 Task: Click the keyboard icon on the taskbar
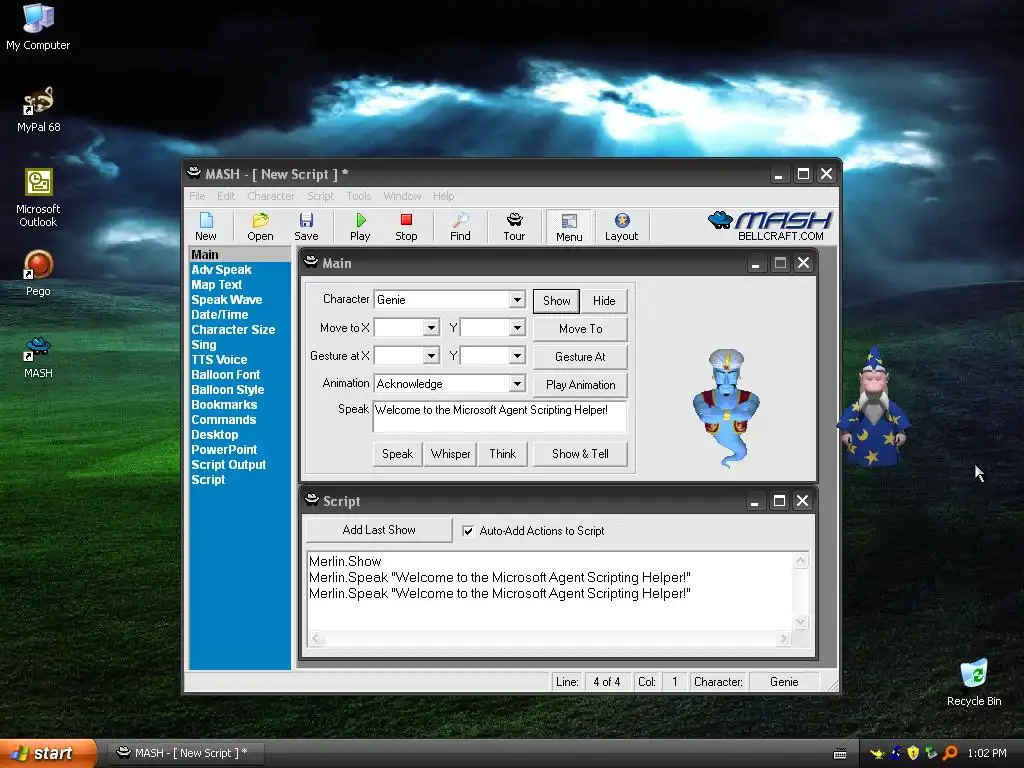(840, 754)
